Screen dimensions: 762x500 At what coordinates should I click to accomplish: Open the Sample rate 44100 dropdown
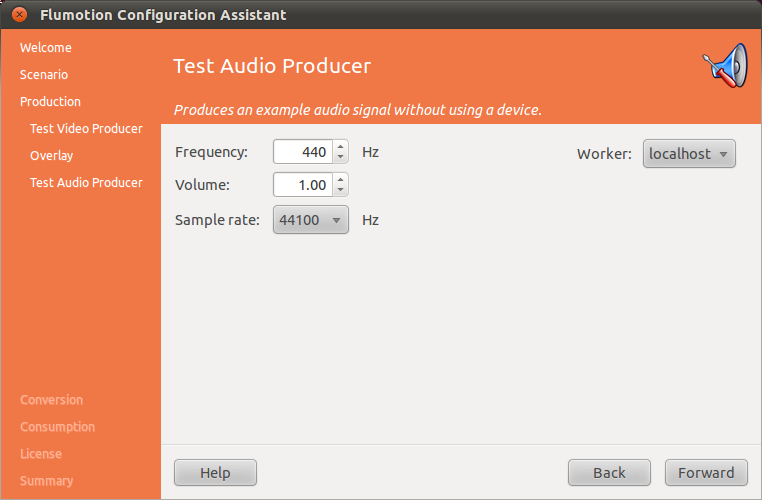tap(310, 220)
